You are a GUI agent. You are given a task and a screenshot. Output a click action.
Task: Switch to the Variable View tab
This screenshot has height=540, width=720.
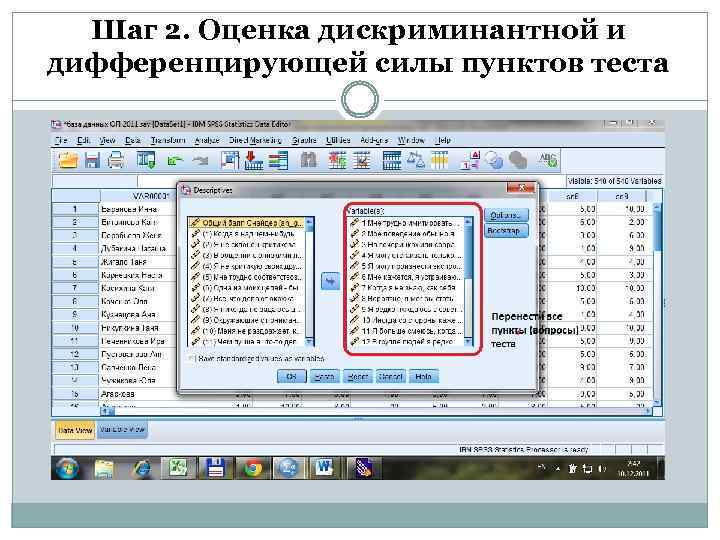click(122, 430)
